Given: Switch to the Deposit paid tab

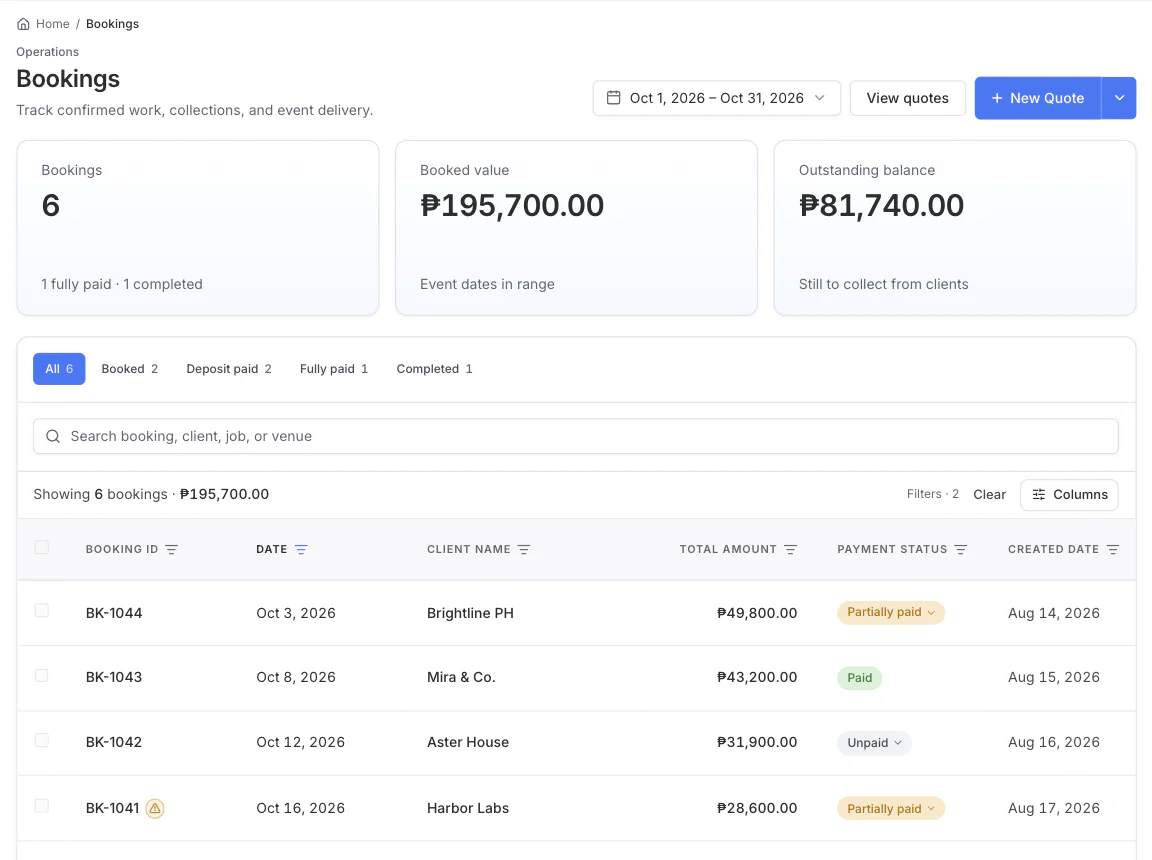Looking at the screenshot, I should (x=228, y=369).
